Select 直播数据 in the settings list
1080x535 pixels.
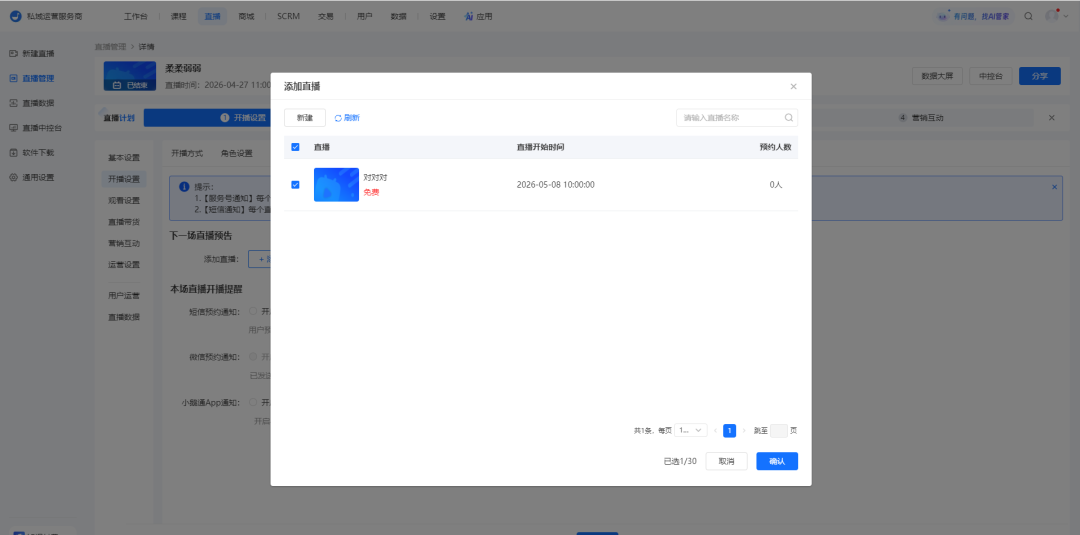[124, 317]
